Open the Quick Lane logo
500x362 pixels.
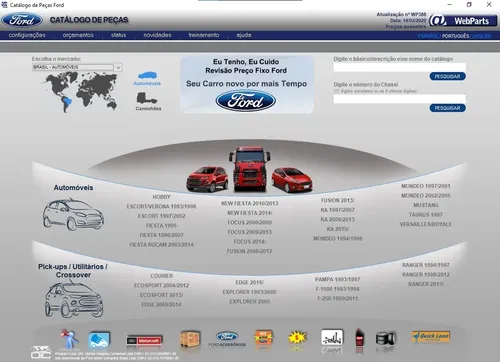431,337
